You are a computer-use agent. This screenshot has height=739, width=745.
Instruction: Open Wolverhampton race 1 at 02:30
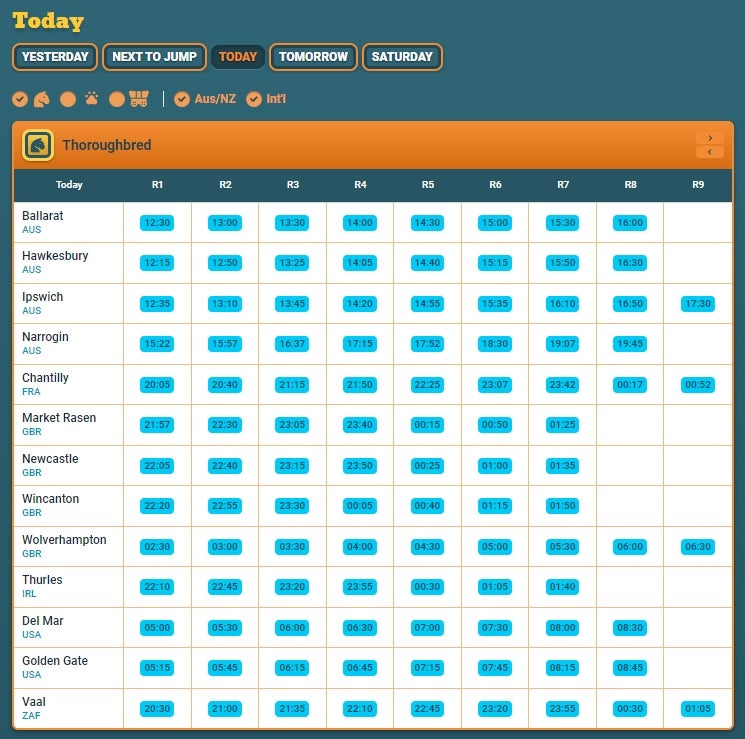[x=157, y=547]
